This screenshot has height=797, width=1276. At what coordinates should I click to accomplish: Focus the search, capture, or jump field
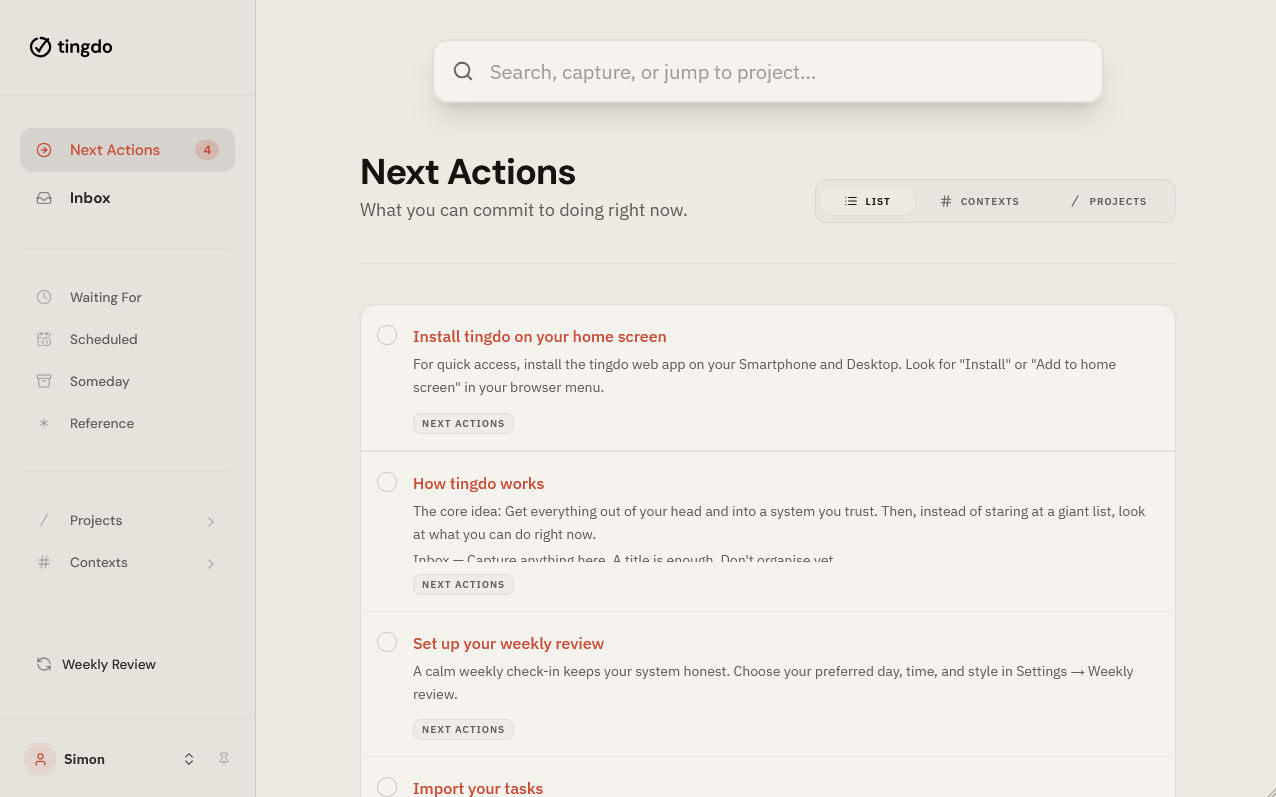point(780,72)
